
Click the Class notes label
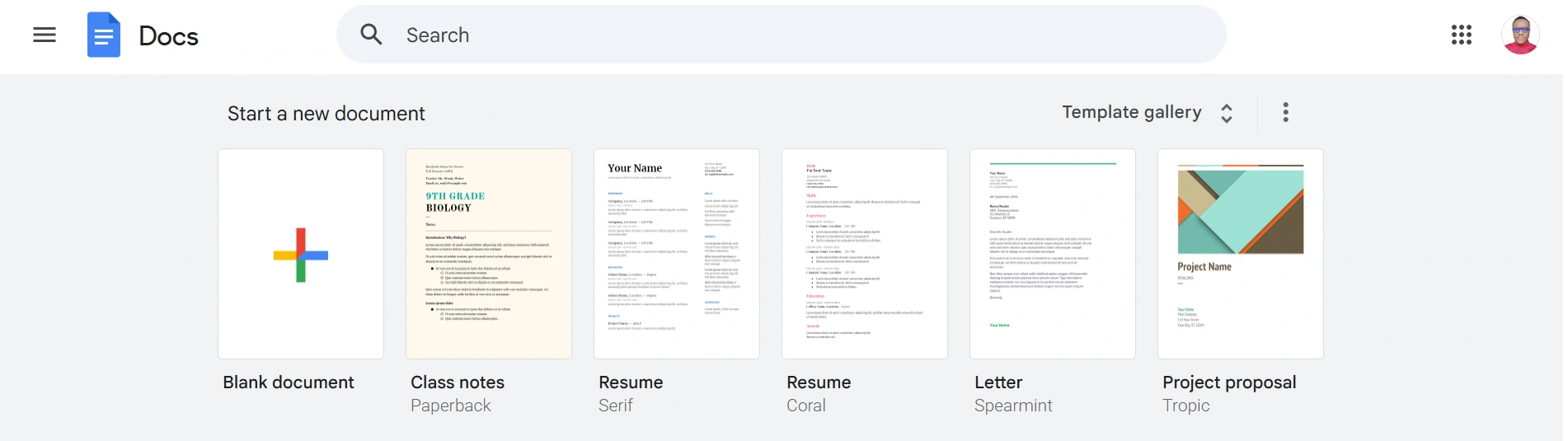(458, 382)
